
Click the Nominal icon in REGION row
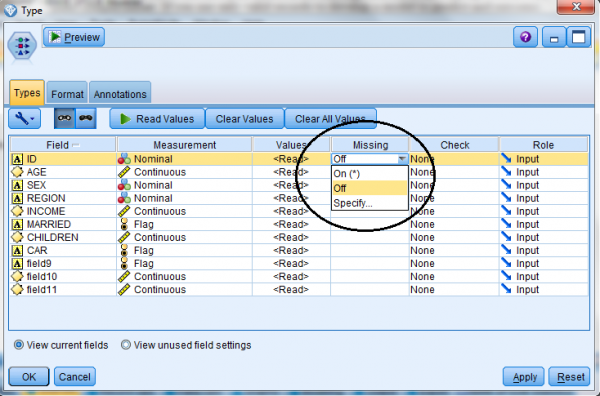point(124,198)
